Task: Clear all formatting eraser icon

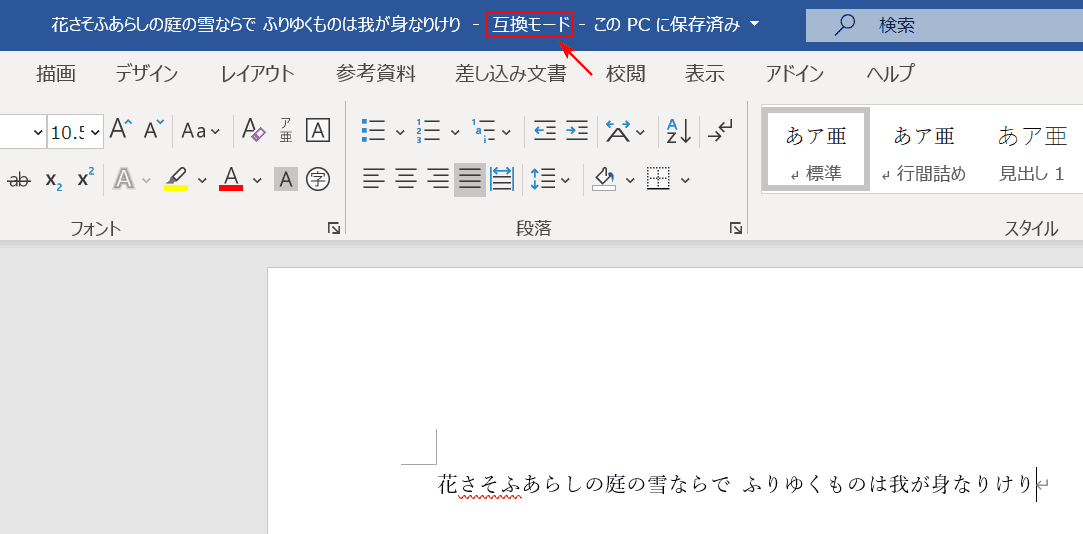Action: (253, 130)
